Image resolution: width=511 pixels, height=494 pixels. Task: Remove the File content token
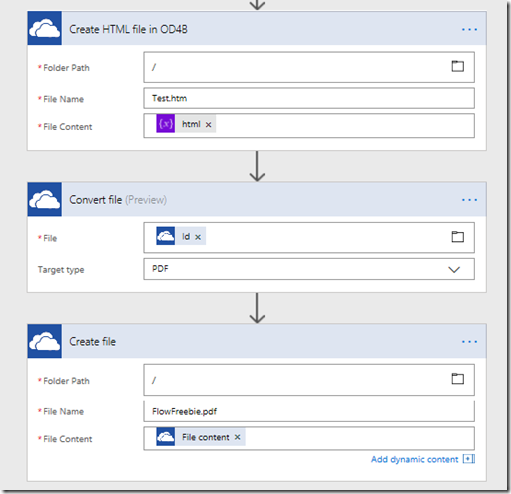tap(237, 437)
